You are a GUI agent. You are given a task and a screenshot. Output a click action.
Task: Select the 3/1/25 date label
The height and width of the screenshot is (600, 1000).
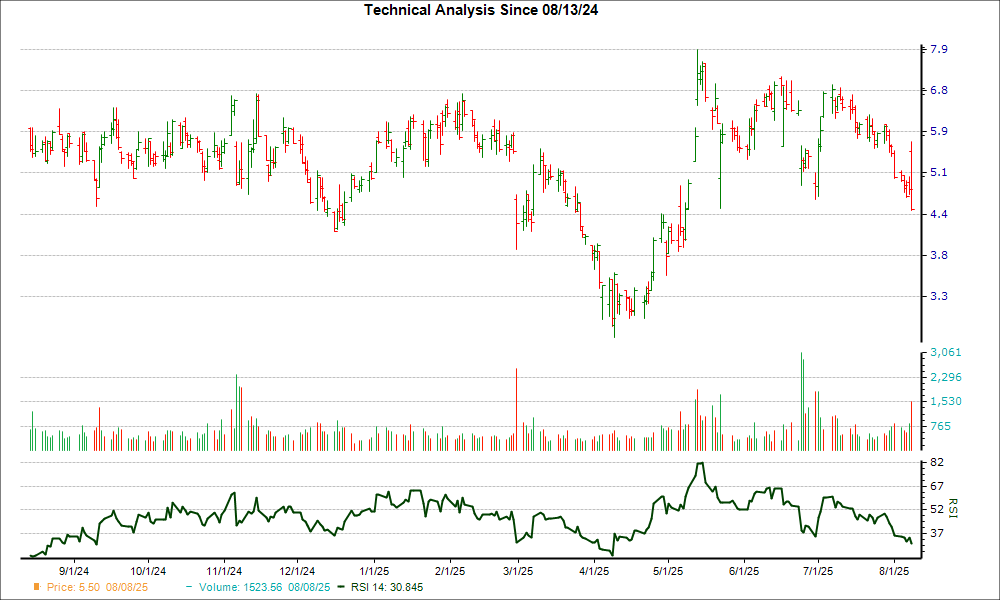[x=518, y=571]
